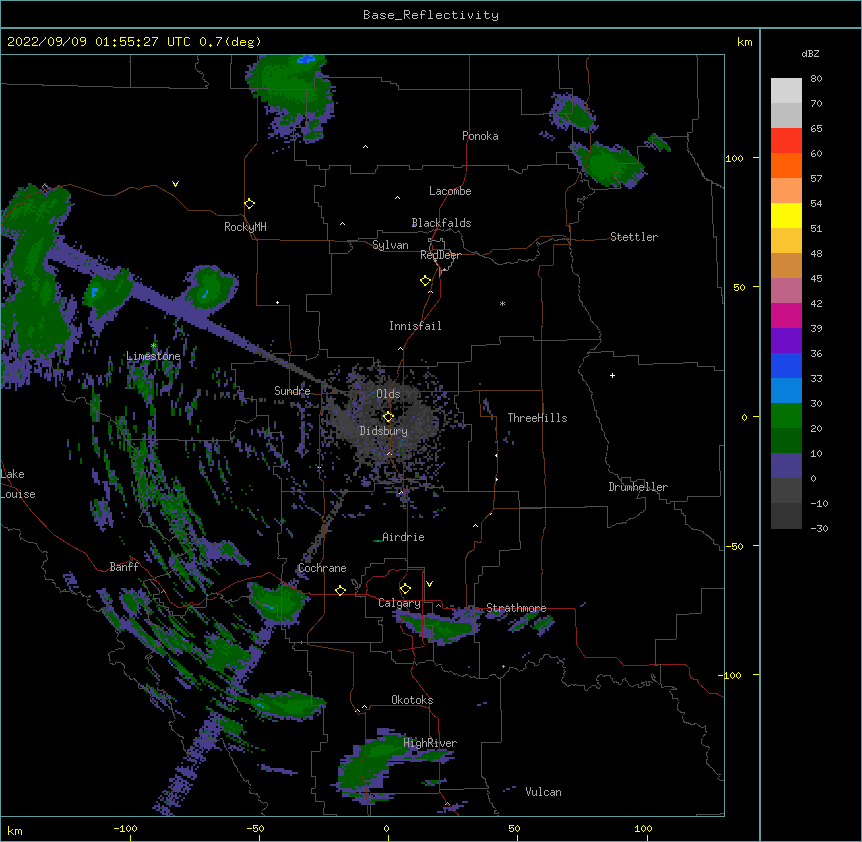862x842 pixels.
Task: Click the Vulcan town label
Action: [x=543, y=792]
